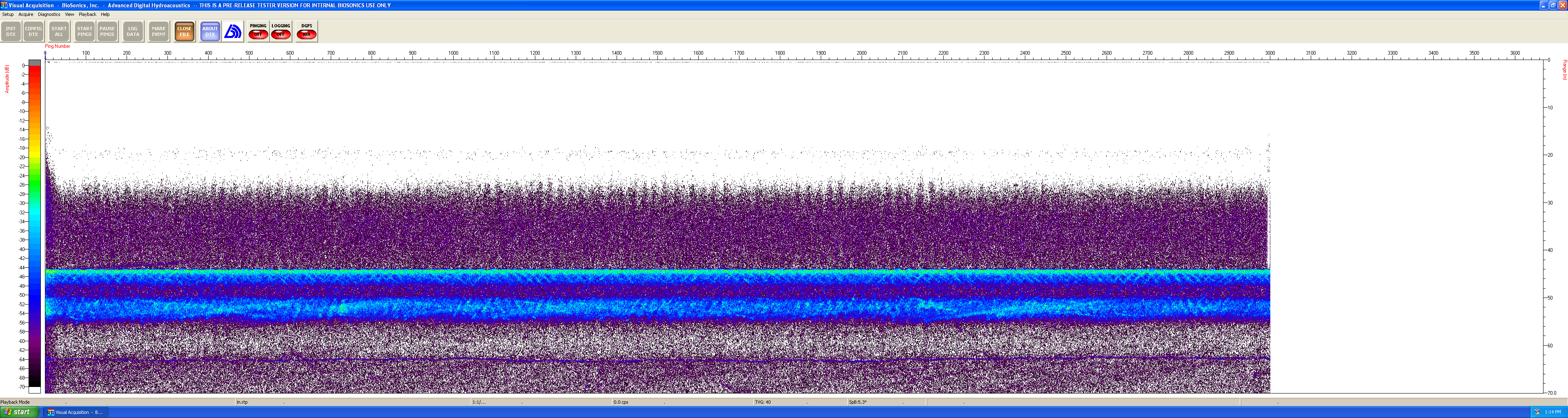Screen dimensions: 1568x418
Task: Click the system tray icon beside the clock
Action: point(1537,412)
